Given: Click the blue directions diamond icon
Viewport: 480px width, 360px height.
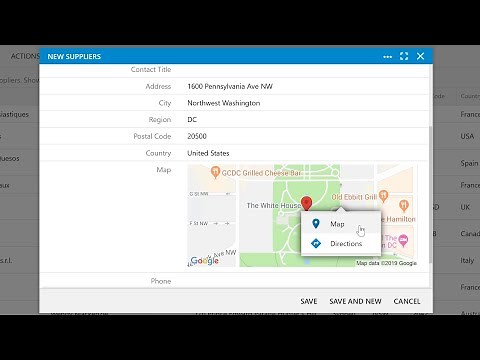Looking at the screenshot, I should [x=316, y=243].
